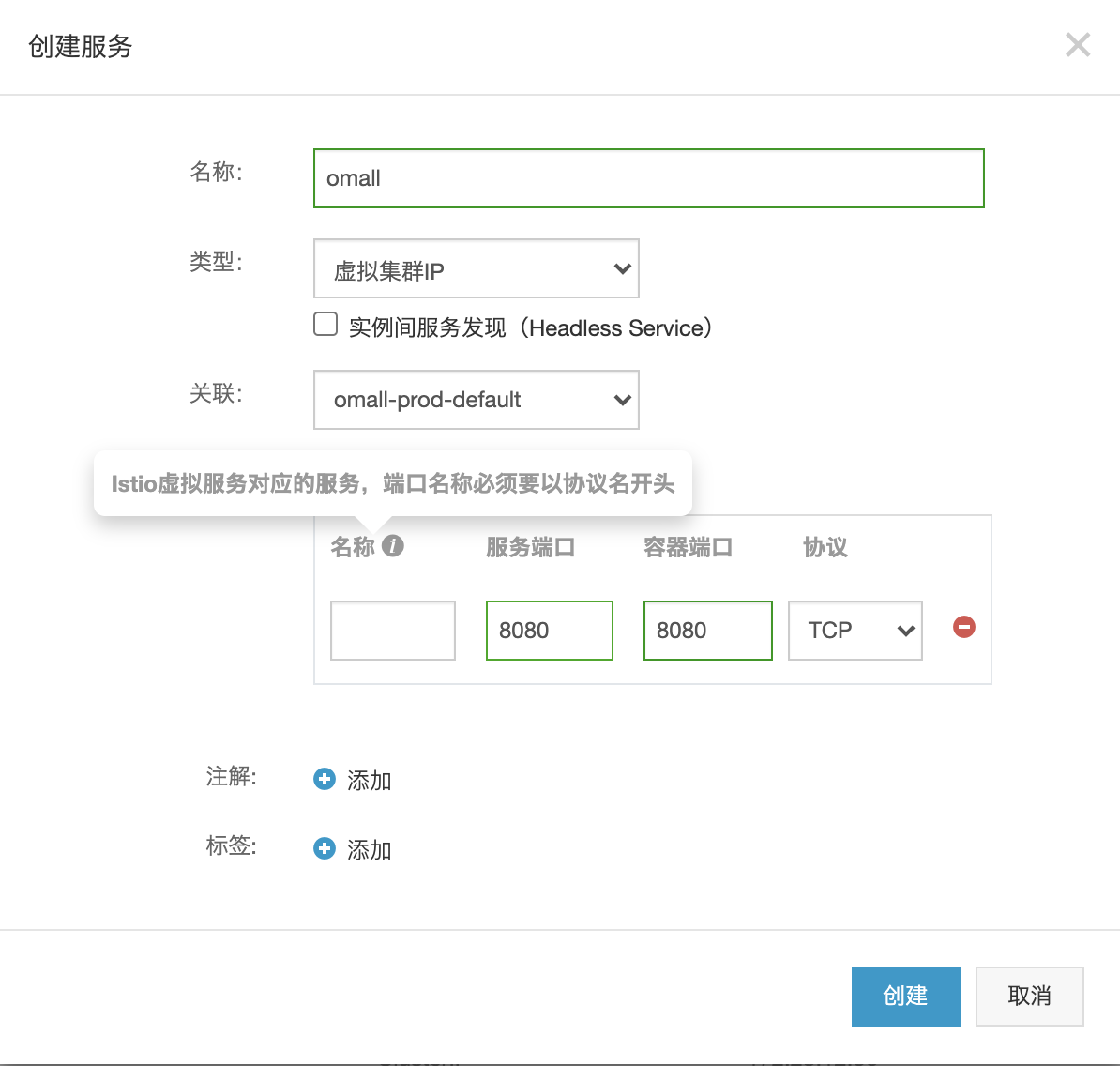The height and width of the screenshot is (1066, 1120).
Task: Click the empty port name input field
Action: (x=392, y=631)
